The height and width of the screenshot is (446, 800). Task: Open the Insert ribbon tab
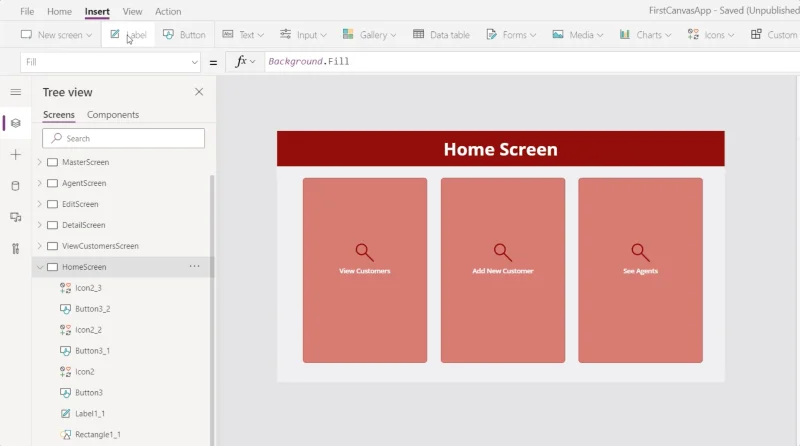(97, 11)
